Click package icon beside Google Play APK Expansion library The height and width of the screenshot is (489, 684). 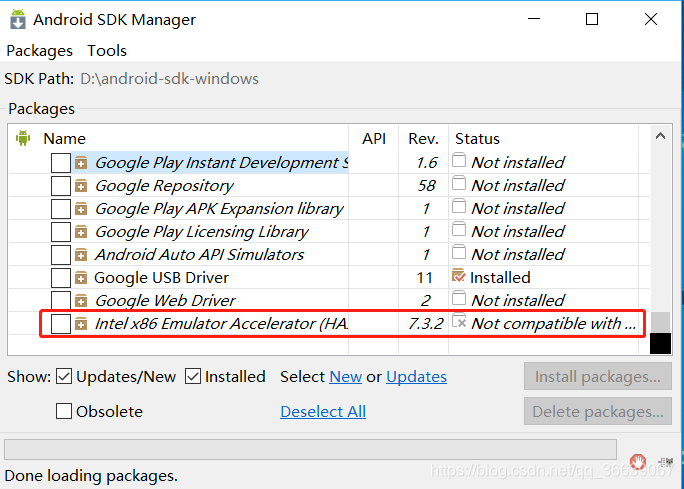[x=81, y=210]
